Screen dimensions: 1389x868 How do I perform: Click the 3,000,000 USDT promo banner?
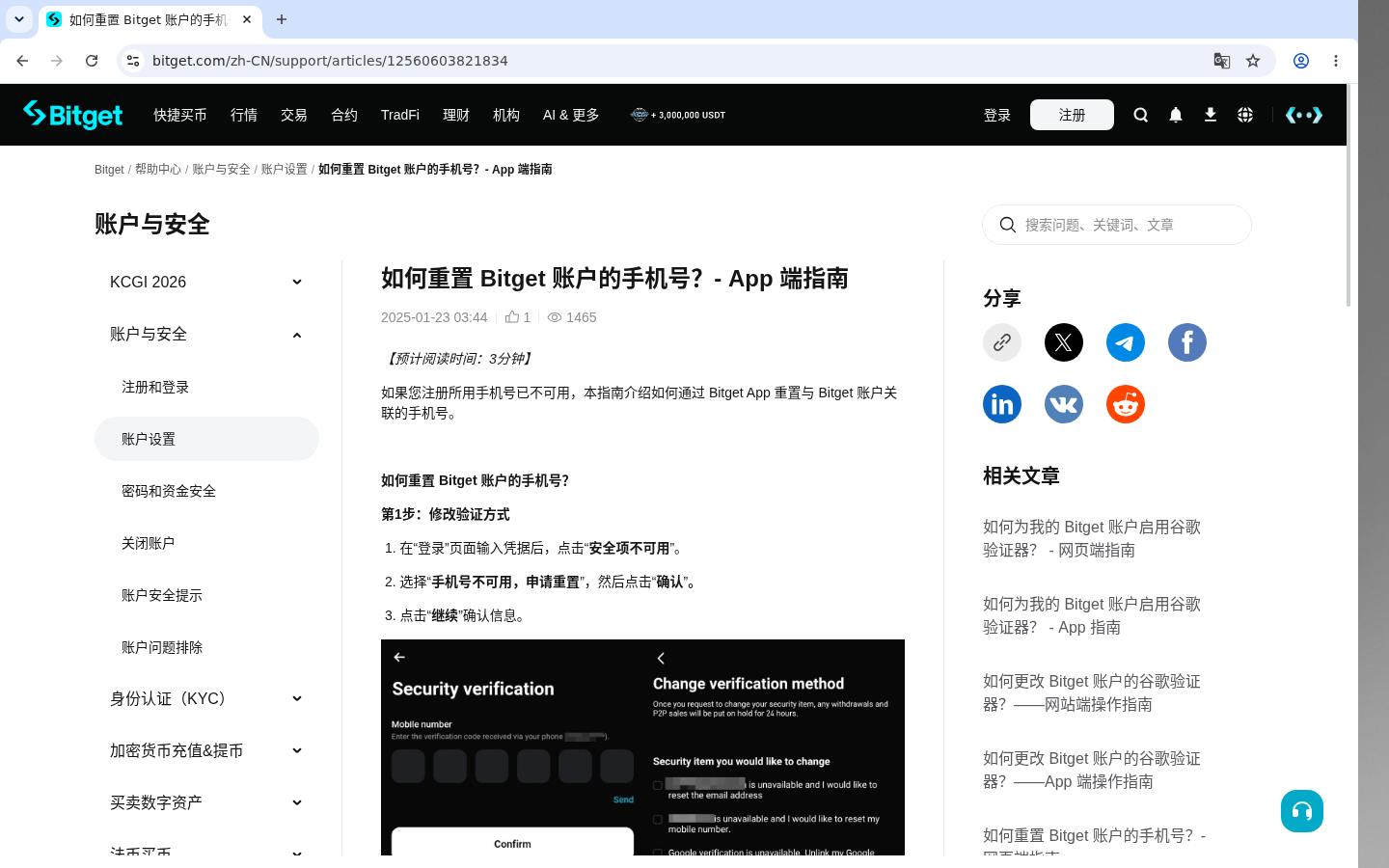tap(678, 115)
